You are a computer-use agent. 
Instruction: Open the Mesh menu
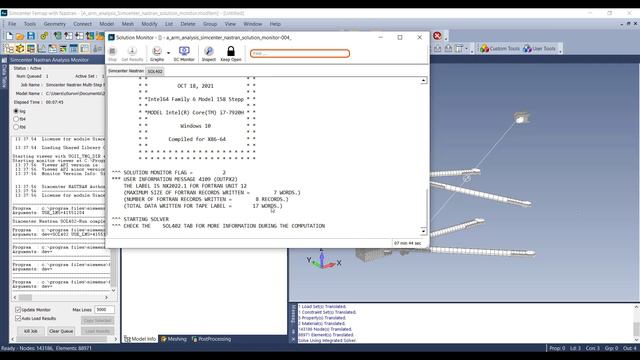[127, 24]
